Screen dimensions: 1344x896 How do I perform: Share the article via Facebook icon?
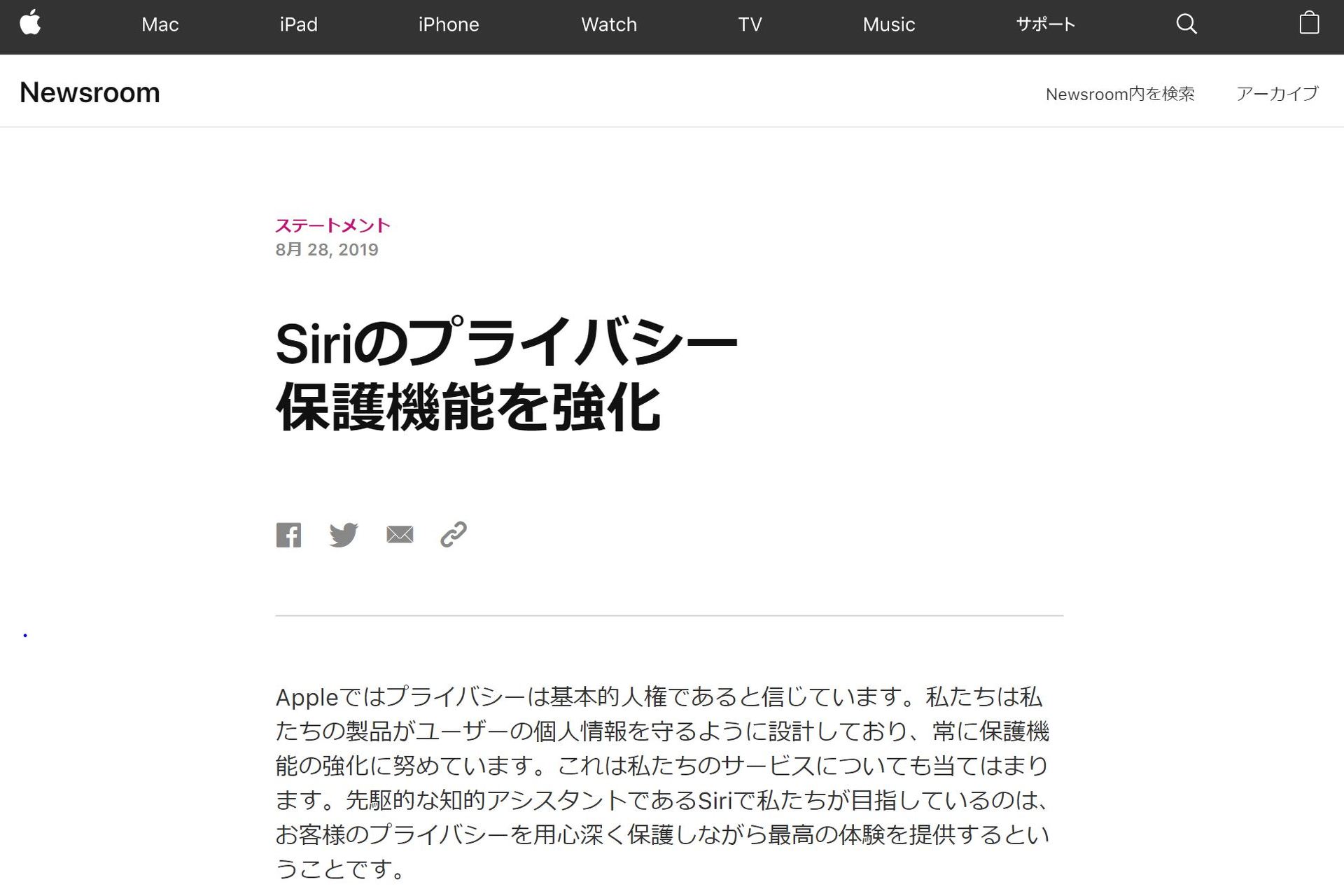point(288,534)
